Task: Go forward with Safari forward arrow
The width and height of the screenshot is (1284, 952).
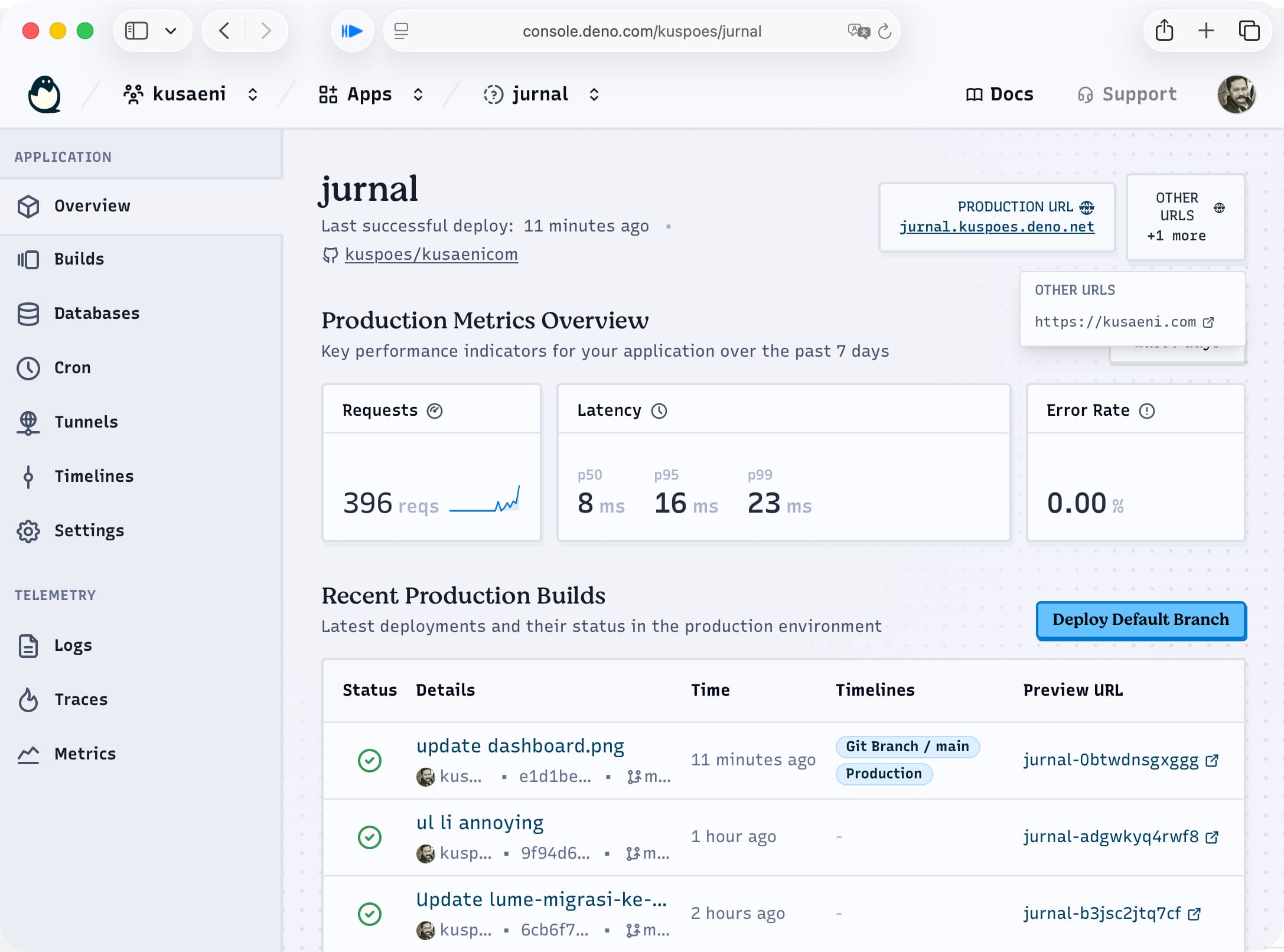Action: (x=266, y=31)
